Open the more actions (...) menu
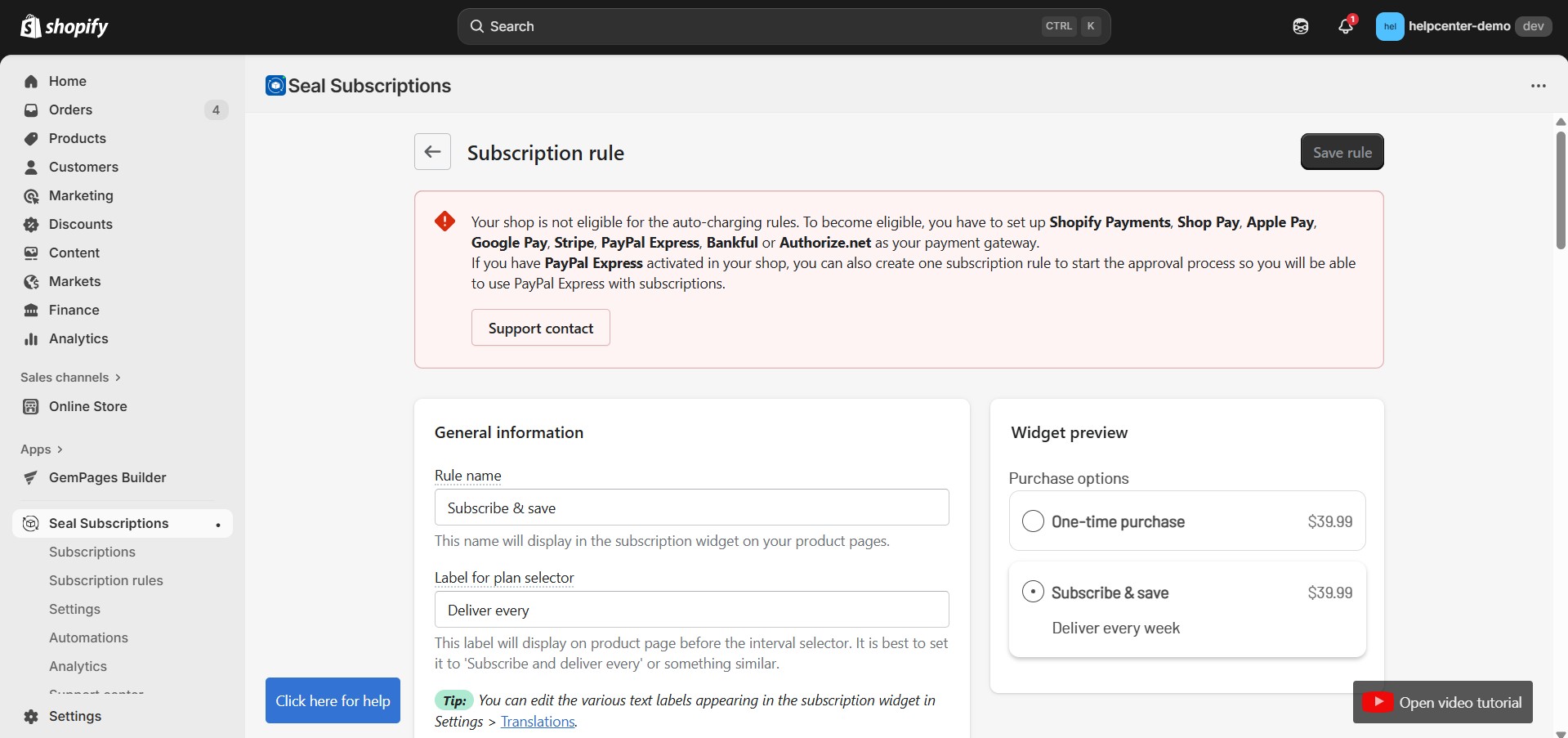 [x=1539, y=85]
